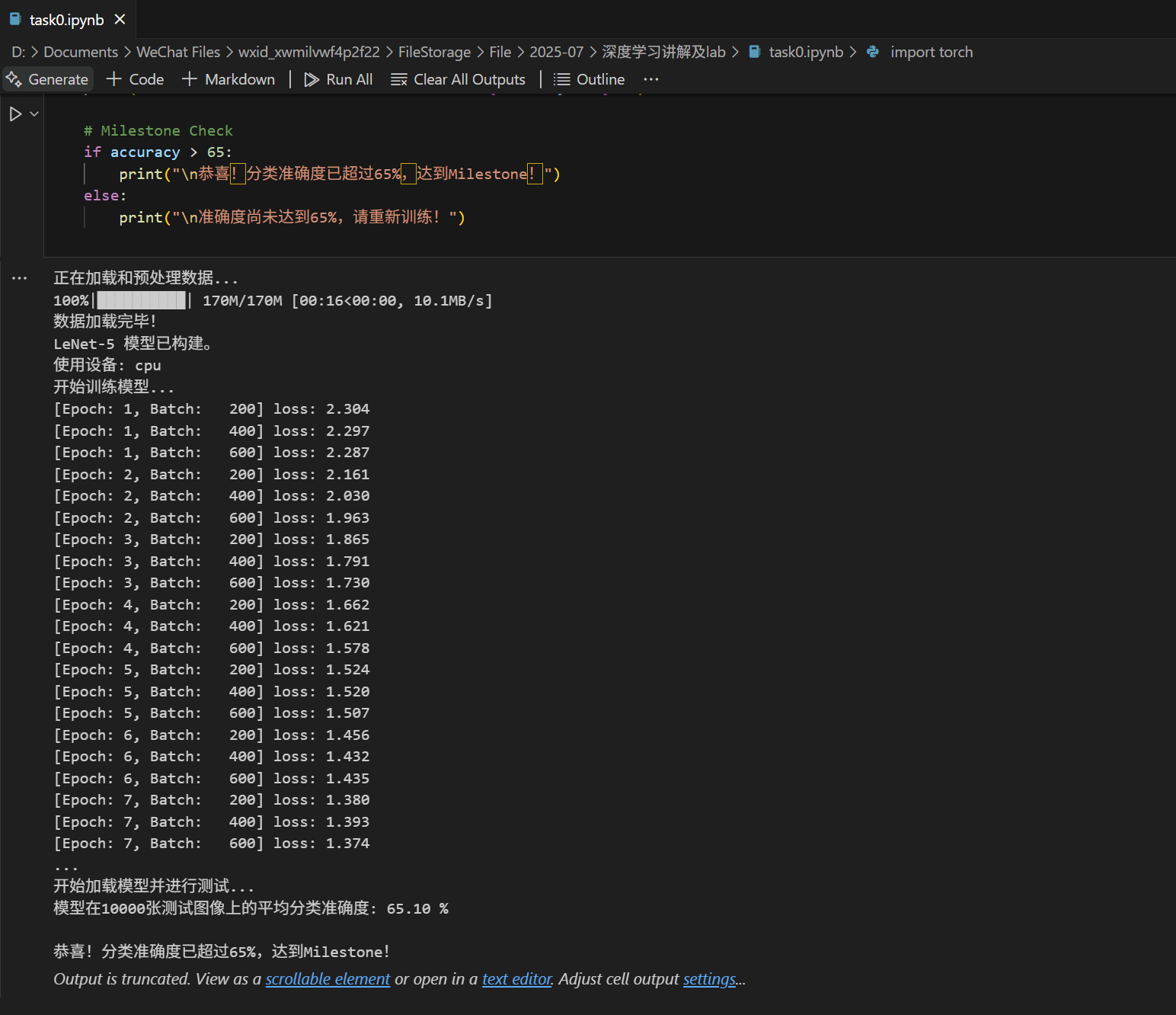Open output in a text editor
1176x1015 pixels.
516,979
